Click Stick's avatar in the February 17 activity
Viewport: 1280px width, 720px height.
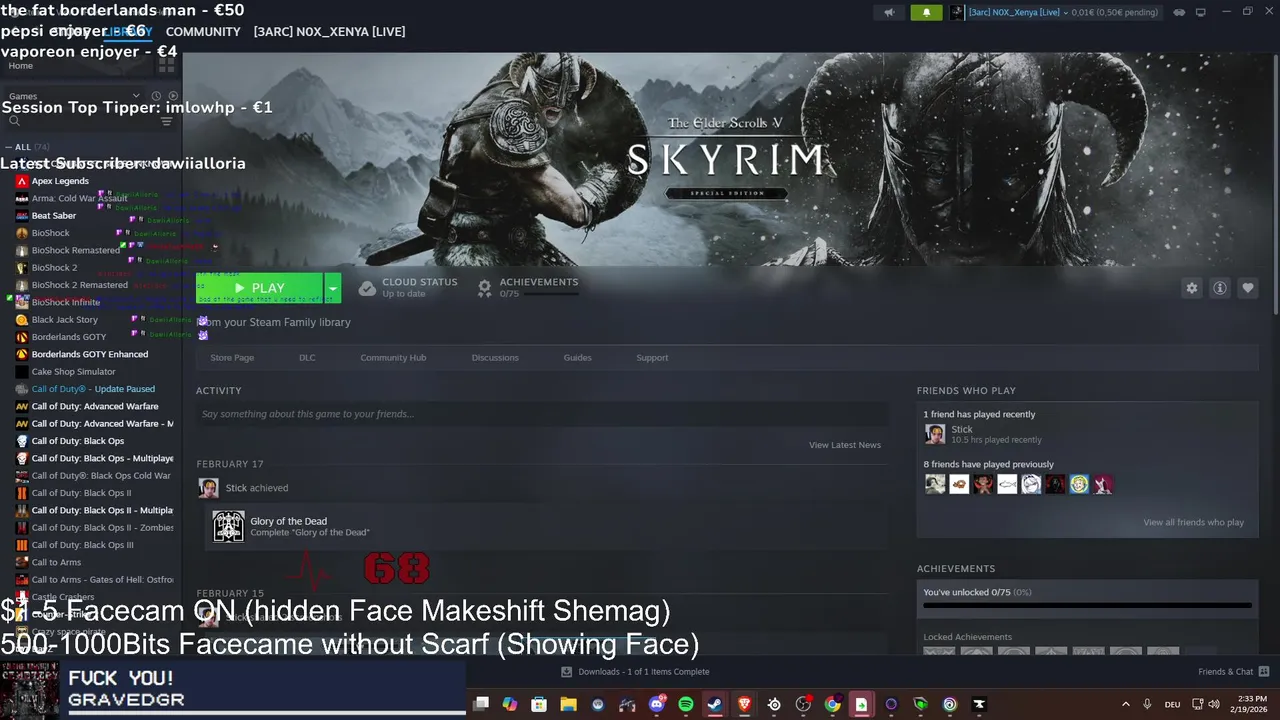[208, 488]
